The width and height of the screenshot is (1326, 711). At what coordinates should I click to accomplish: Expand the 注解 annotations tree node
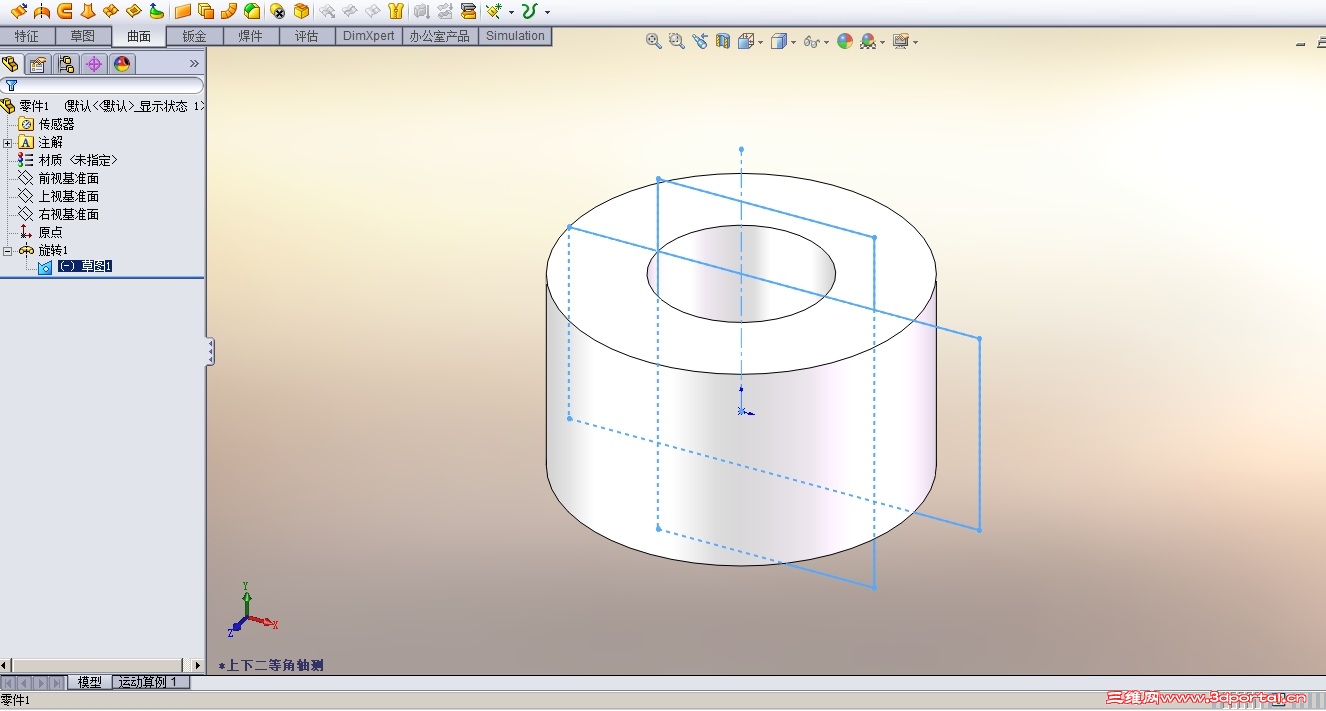[x=8, y=143]
